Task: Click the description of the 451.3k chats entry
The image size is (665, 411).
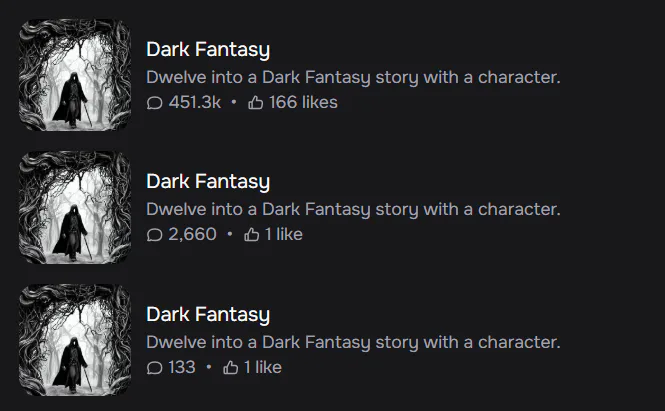Action: point(353,78)
